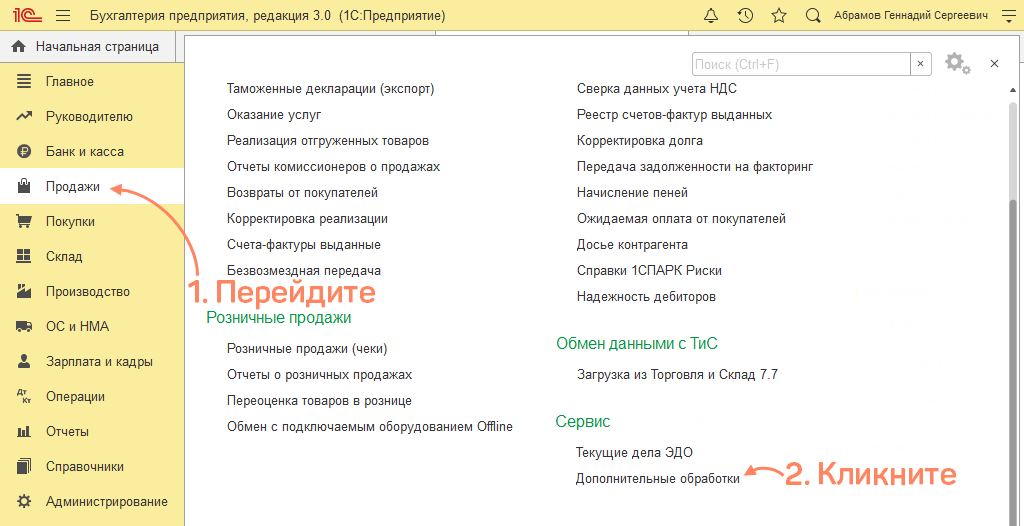Image resolution: width=1024 pixels, height=526 pixels.
Task: Open Счета-фактуры выданные
Action: pos(304,245)
